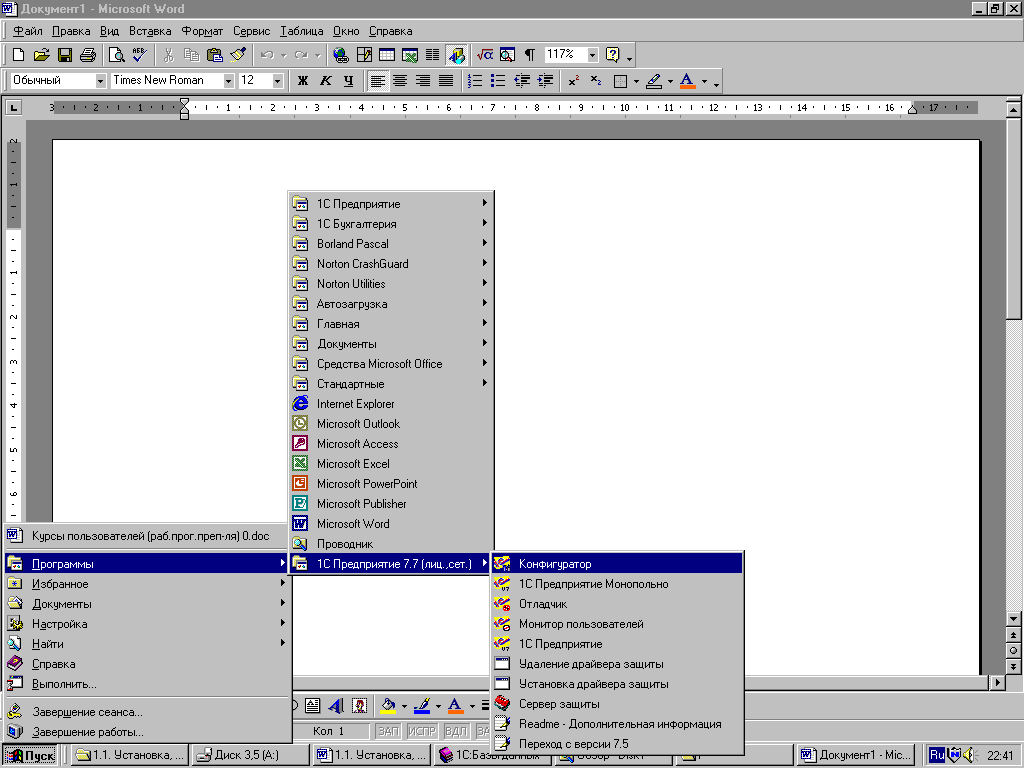This screenshot has width=1024, height=768.
Task: Copy selection toolbar icon
Action: [x=191, y=55]
